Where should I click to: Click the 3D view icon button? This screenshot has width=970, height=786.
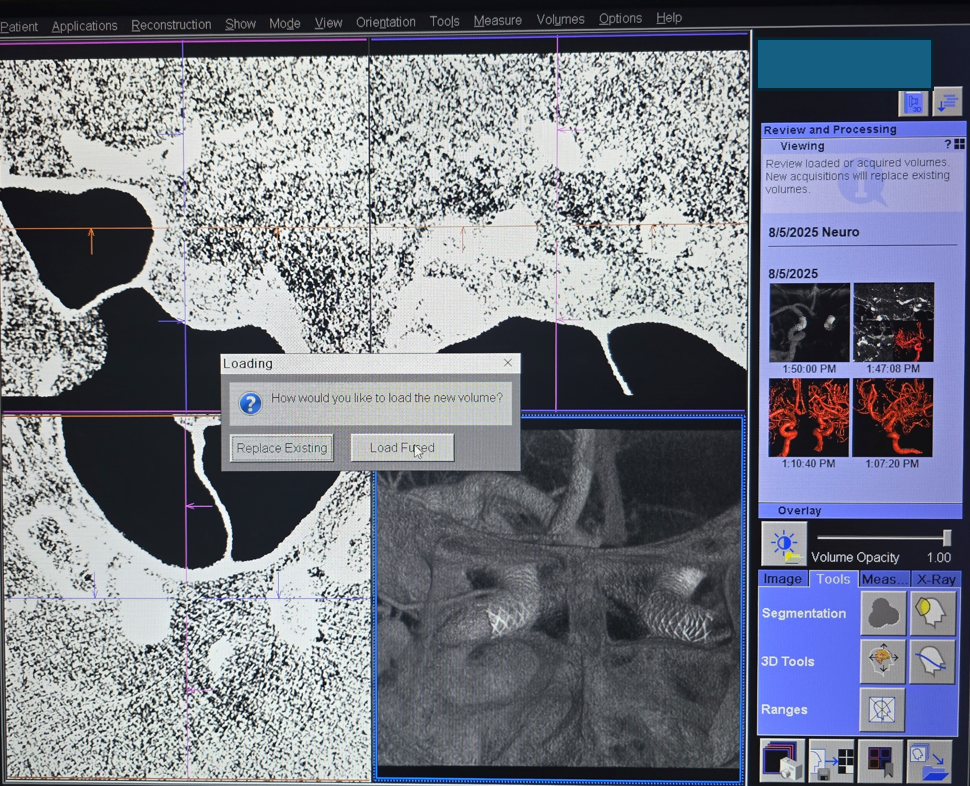pos(913,103)
